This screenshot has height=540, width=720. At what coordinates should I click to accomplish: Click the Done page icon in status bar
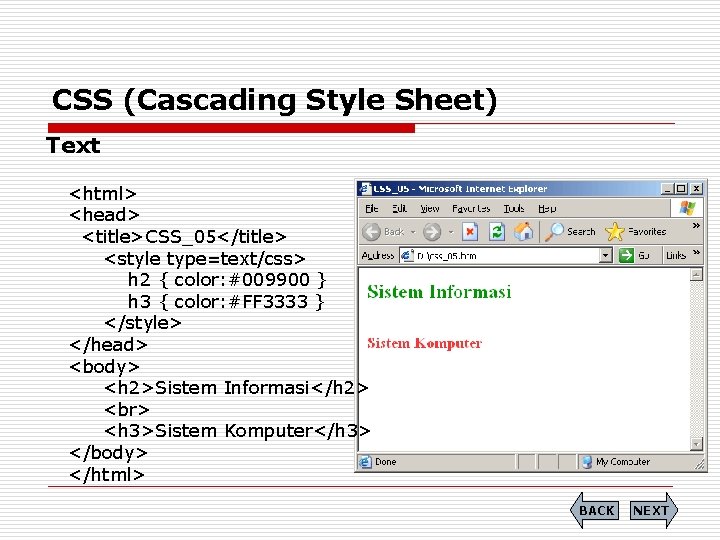[365, 461]
